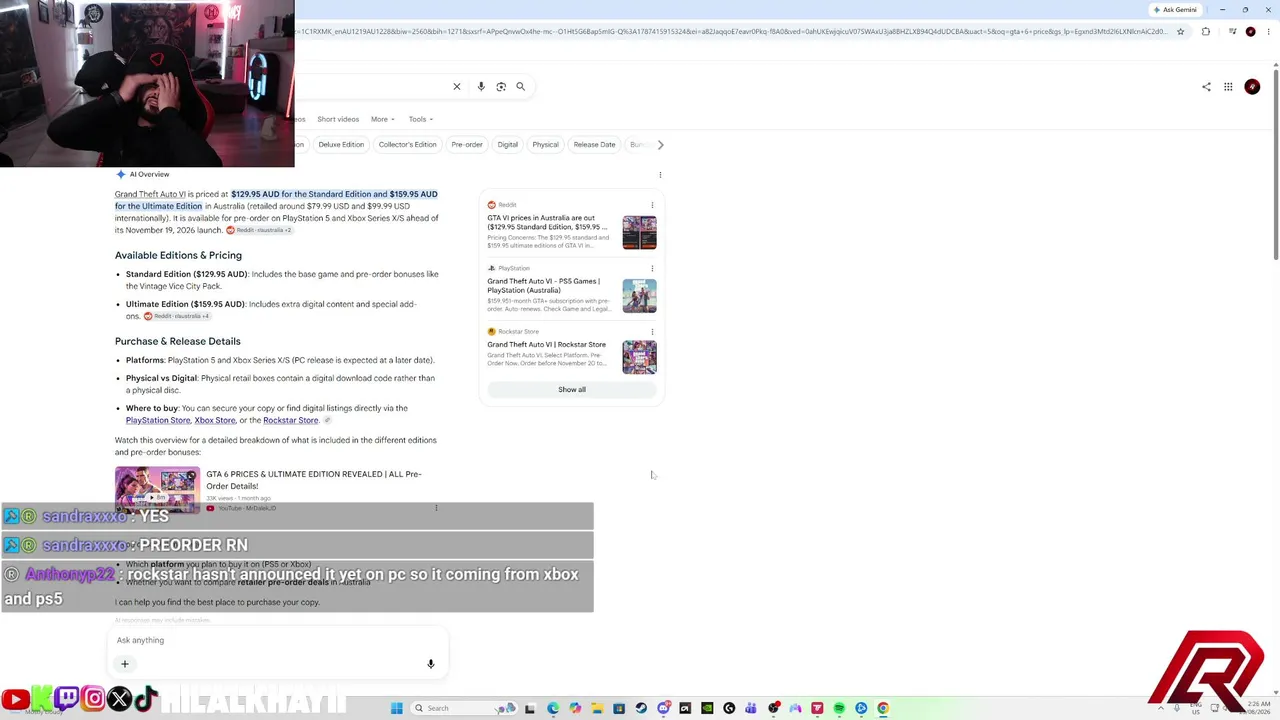1280x720 pixels.
Task: Open the Grand Theft Auto VI Rockstar Store result
Action: click(546, 345)
